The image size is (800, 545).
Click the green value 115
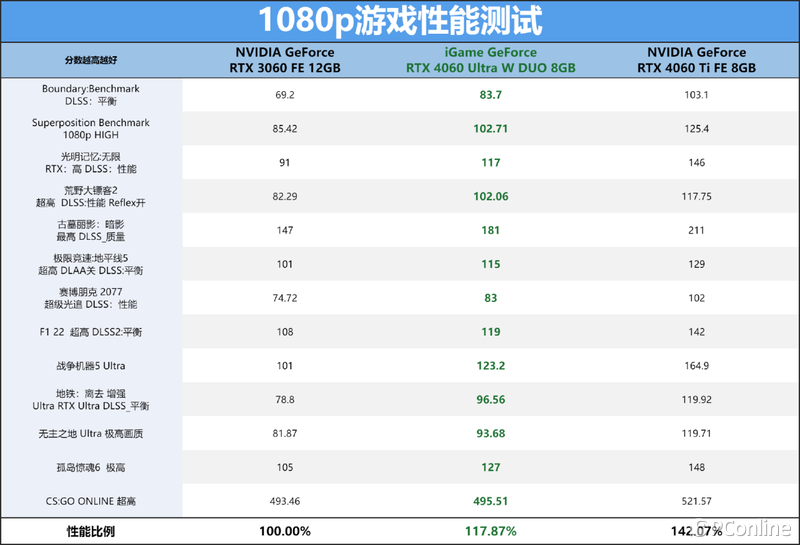point(490,264)
